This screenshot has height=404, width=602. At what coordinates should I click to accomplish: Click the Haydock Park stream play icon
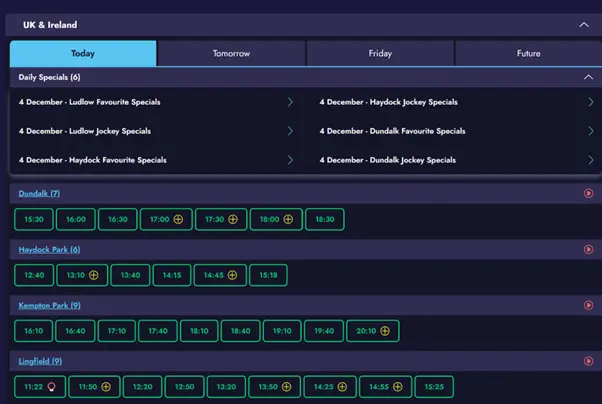tap(588, 249)
